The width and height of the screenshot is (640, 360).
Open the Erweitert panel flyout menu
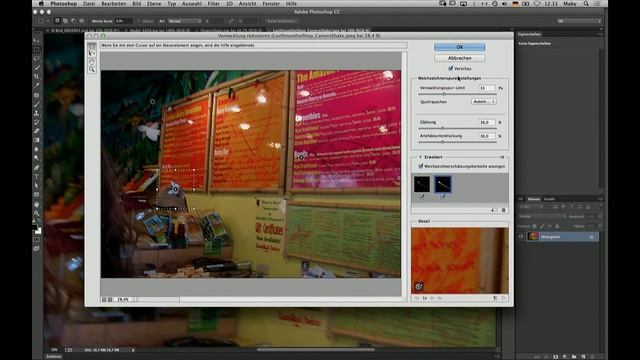[x=502, y=157]
